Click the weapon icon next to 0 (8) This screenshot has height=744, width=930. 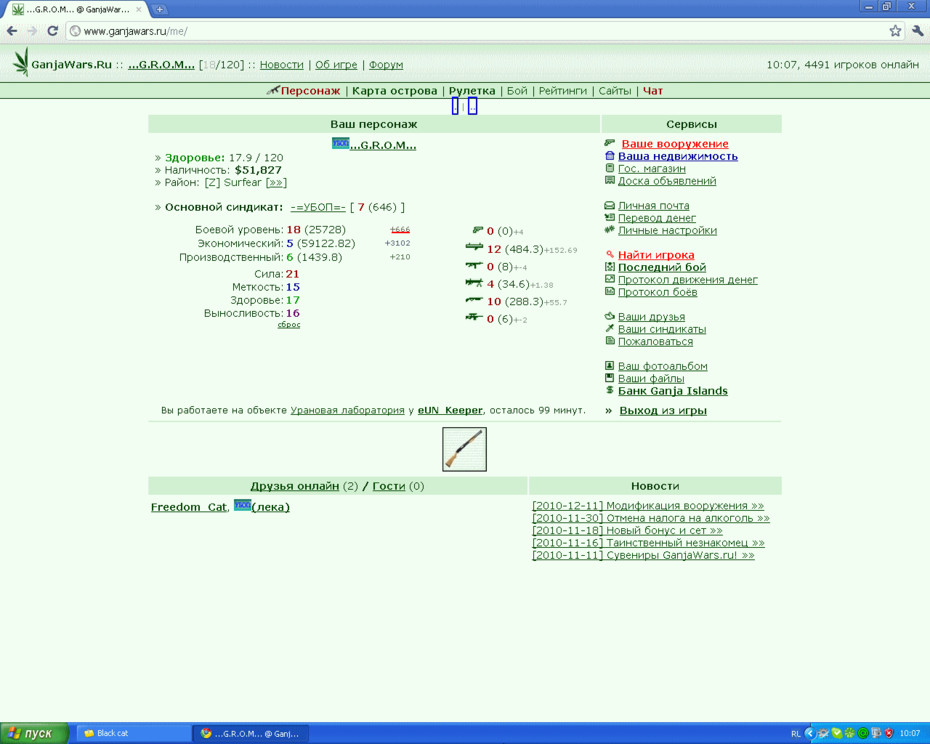pos(474,265)
